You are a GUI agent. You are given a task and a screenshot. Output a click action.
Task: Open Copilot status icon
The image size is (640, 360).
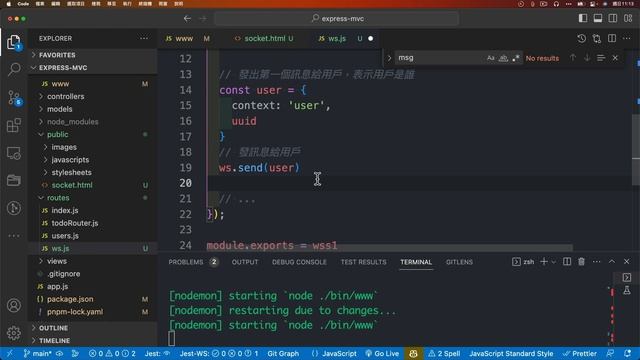click(x=413, y=353)
